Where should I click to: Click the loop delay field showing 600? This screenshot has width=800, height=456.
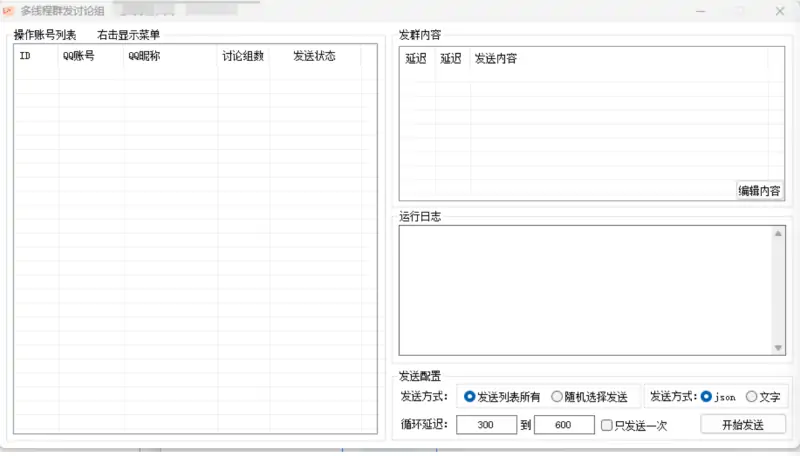pyautogui.click(x=564, y=424)
